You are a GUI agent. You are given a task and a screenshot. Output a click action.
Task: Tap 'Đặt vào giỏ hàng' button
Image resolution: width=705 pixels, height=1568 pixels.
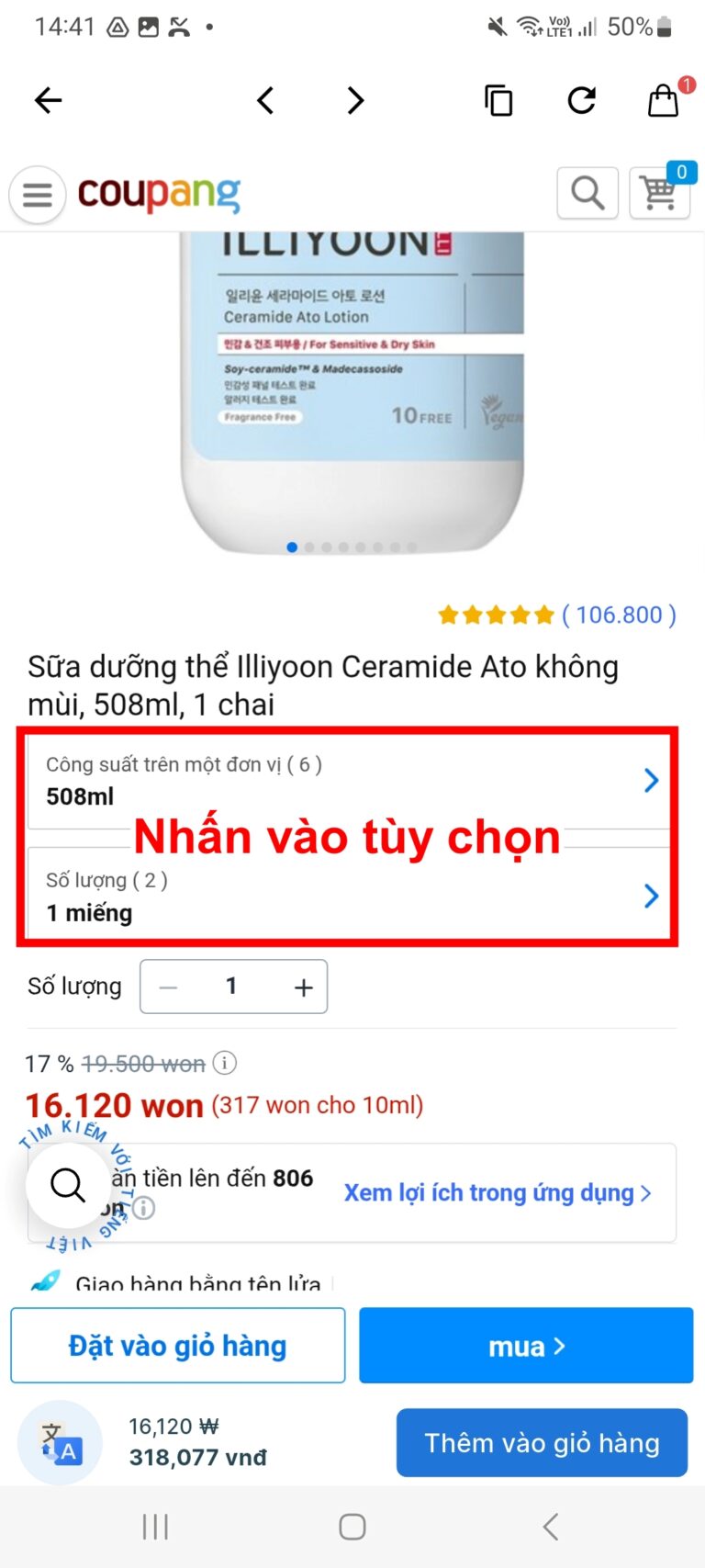(178, 1346)
